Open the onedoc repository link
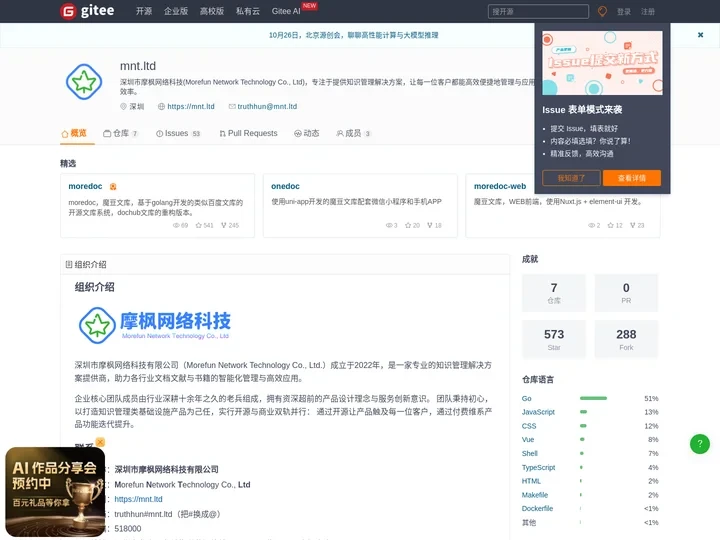 point(285,186)
